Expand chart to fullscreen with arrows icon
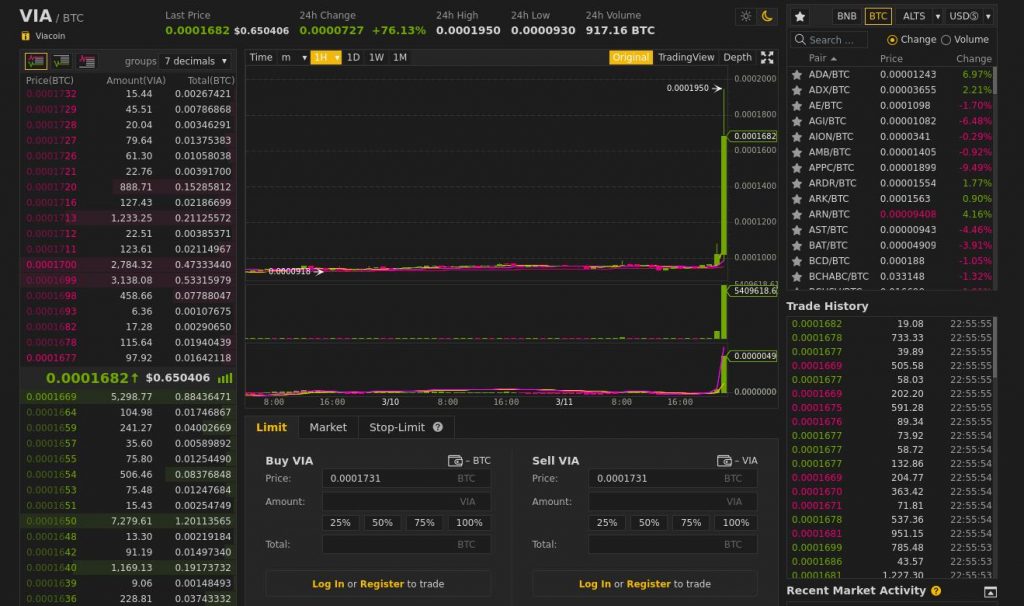This screenshot has width=1024, height=606. click(x=767, y=58)
